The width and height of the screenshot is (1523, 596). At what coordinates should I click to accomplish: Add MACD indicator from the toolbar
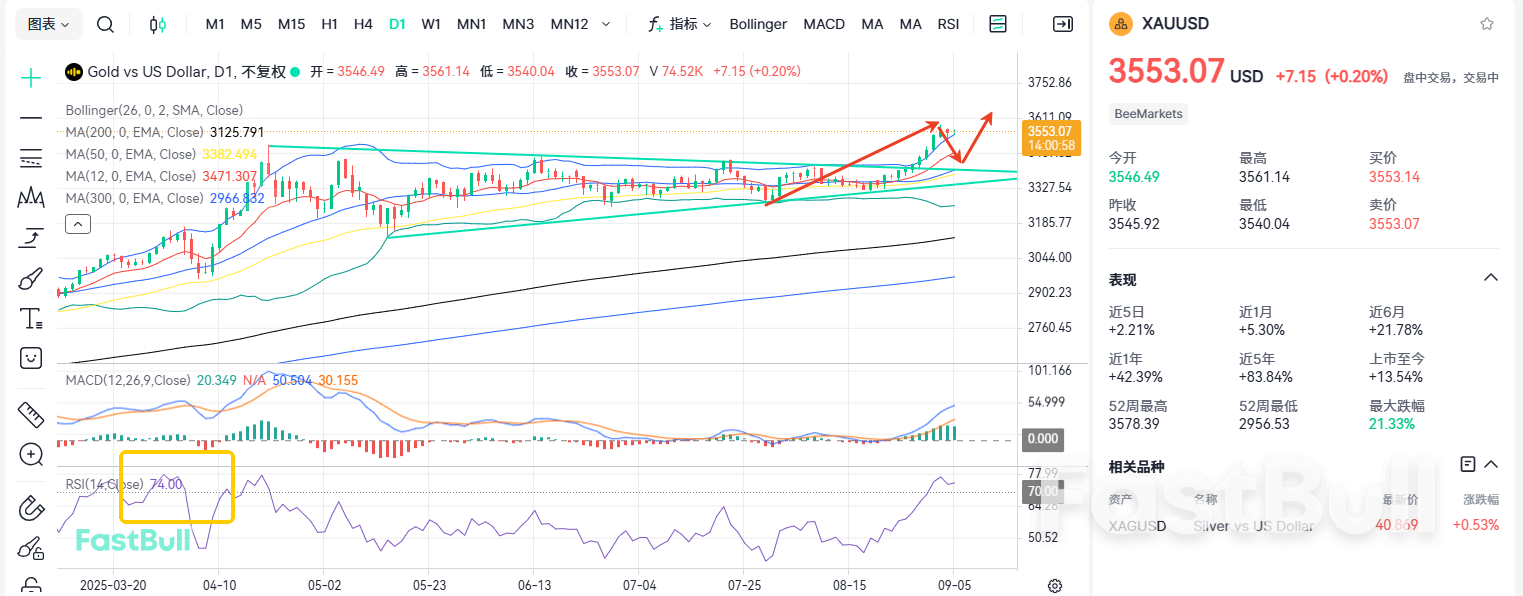coord(824,24)
